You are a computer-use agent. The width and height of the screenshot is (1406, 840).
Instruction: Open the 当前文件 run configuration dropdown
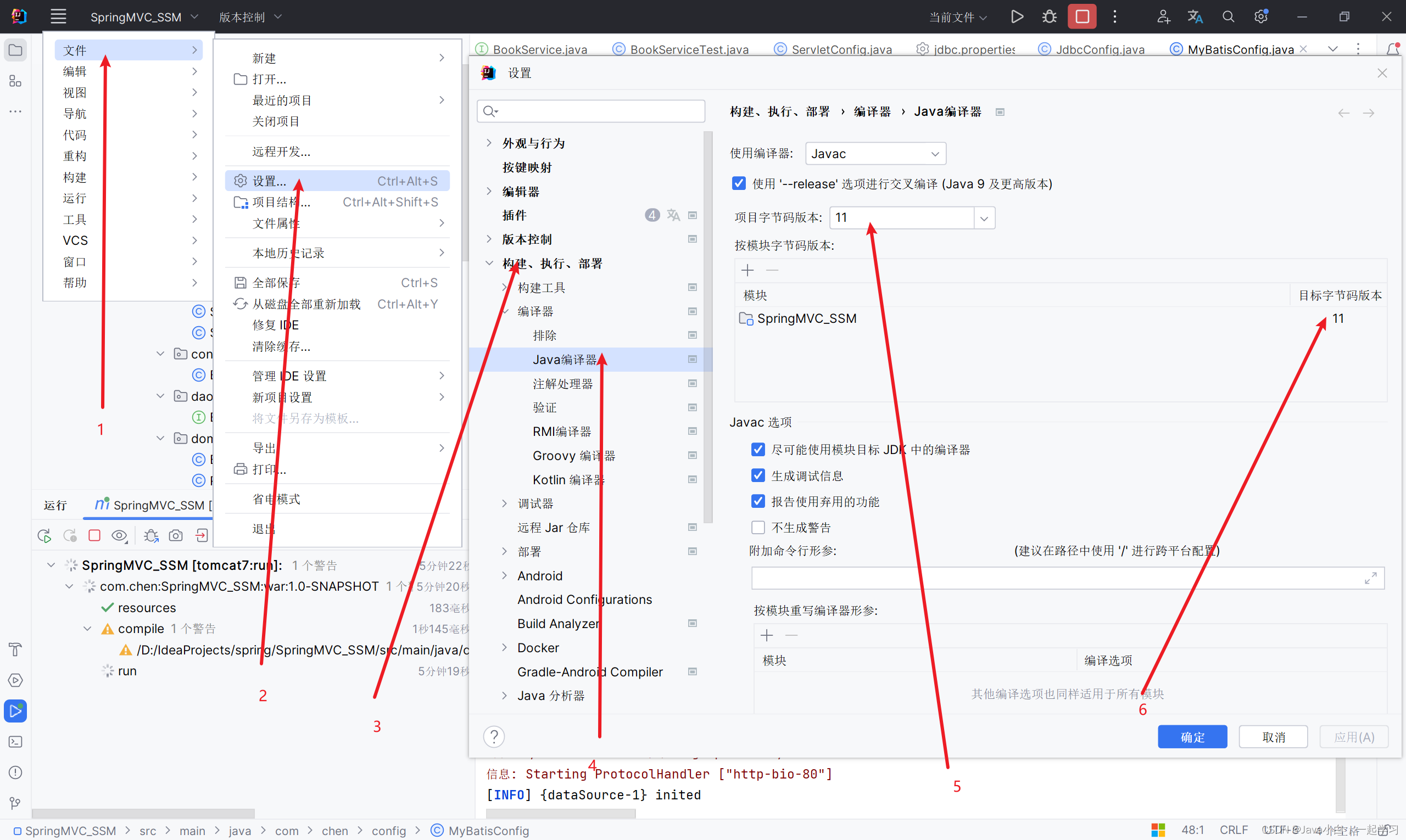coord(958,17)
